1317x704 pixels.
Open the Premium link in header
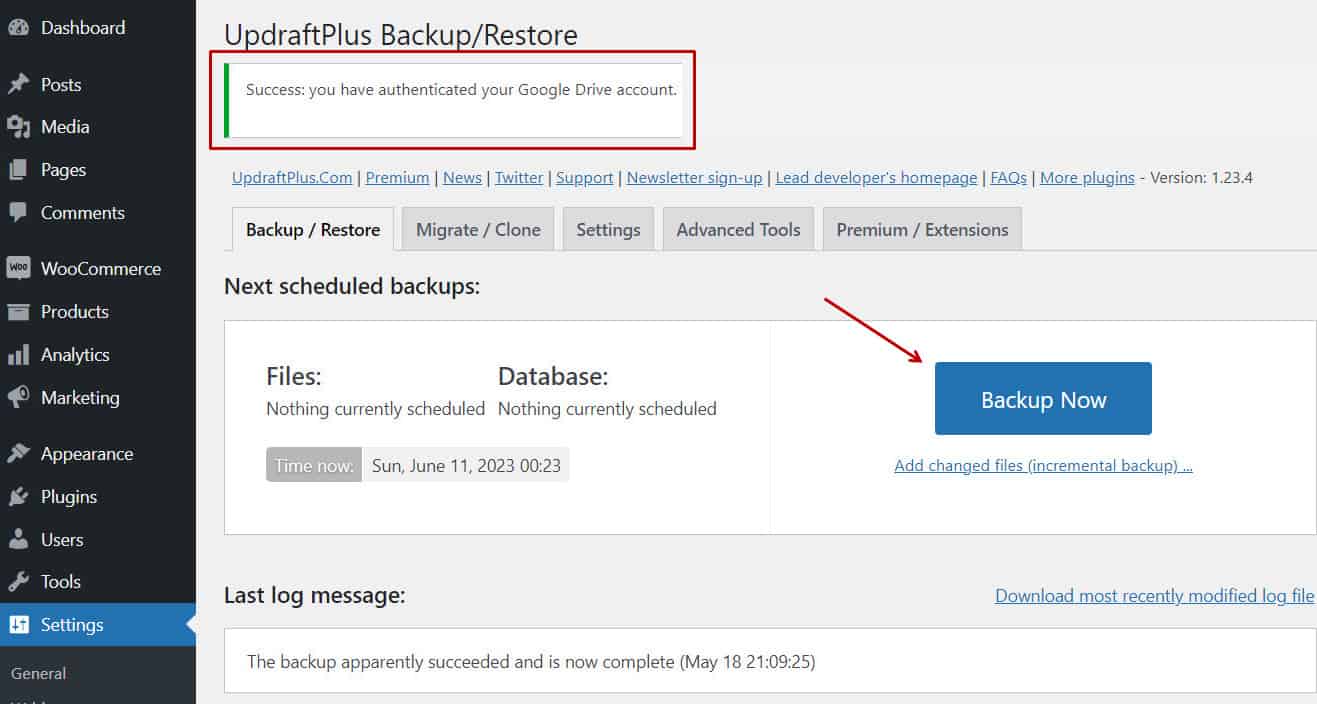click(x=397, y=178)
